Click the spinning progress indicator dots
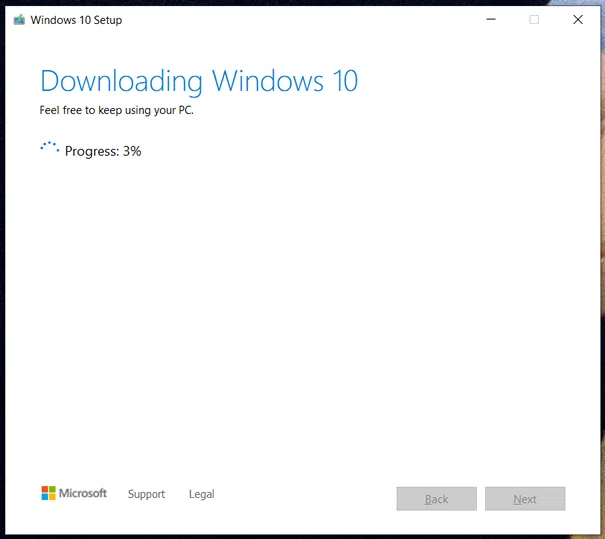605x539 pixels. [x=50, y=148]
